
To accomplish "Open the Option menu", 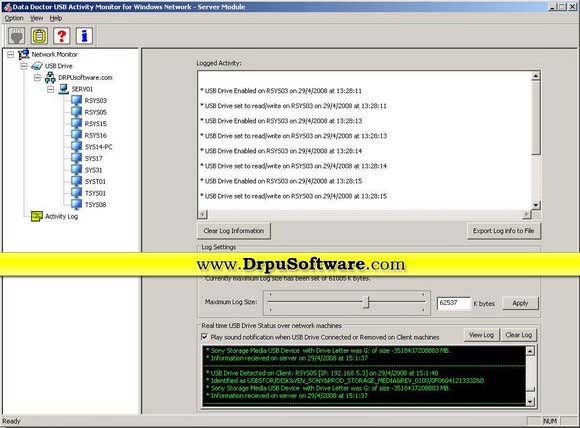I will 14,18.
